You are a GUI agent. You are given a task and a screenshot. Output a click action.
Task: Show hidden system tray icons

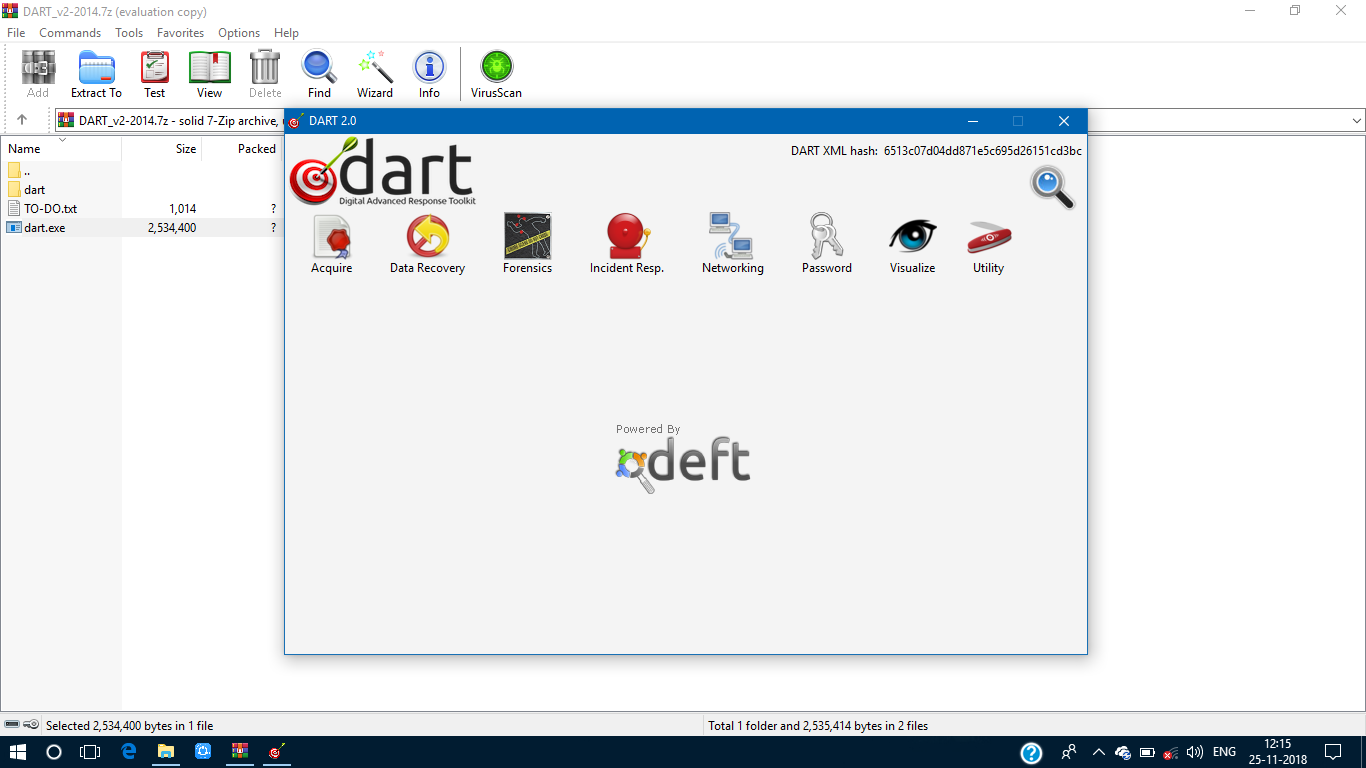click(1099, 752)
